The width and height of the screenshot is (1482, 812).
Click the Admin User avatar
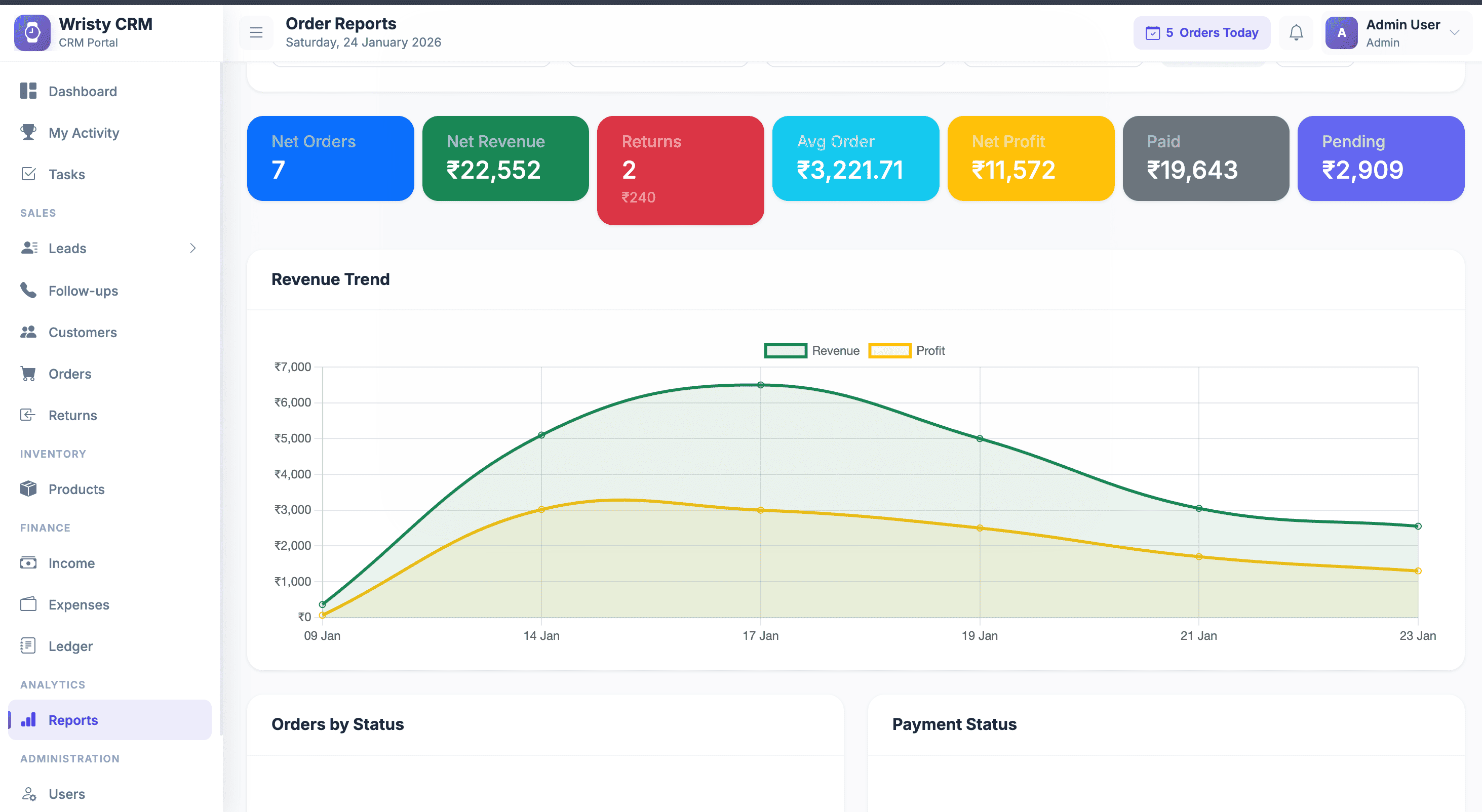(1341, 33)
